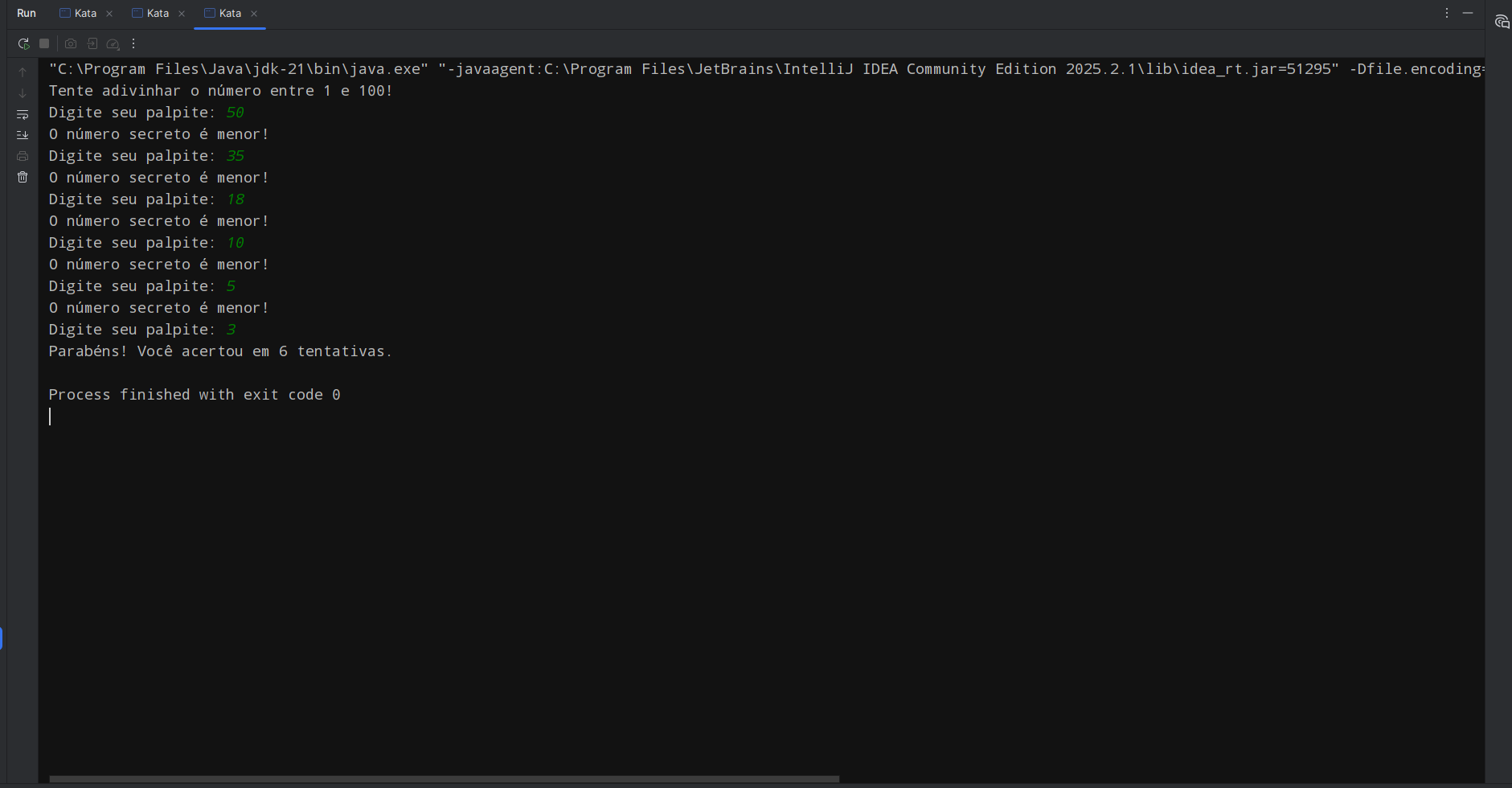
Task: Hide the Run tool window
Action: click(x=1468, y=14)
